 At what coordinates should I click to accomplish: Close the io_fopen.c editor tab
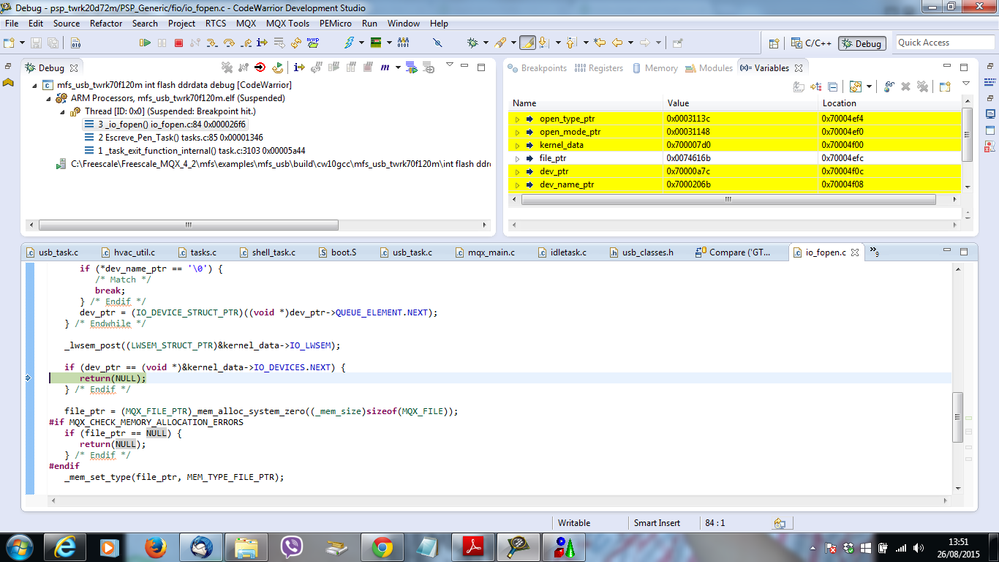click(855, 253)
